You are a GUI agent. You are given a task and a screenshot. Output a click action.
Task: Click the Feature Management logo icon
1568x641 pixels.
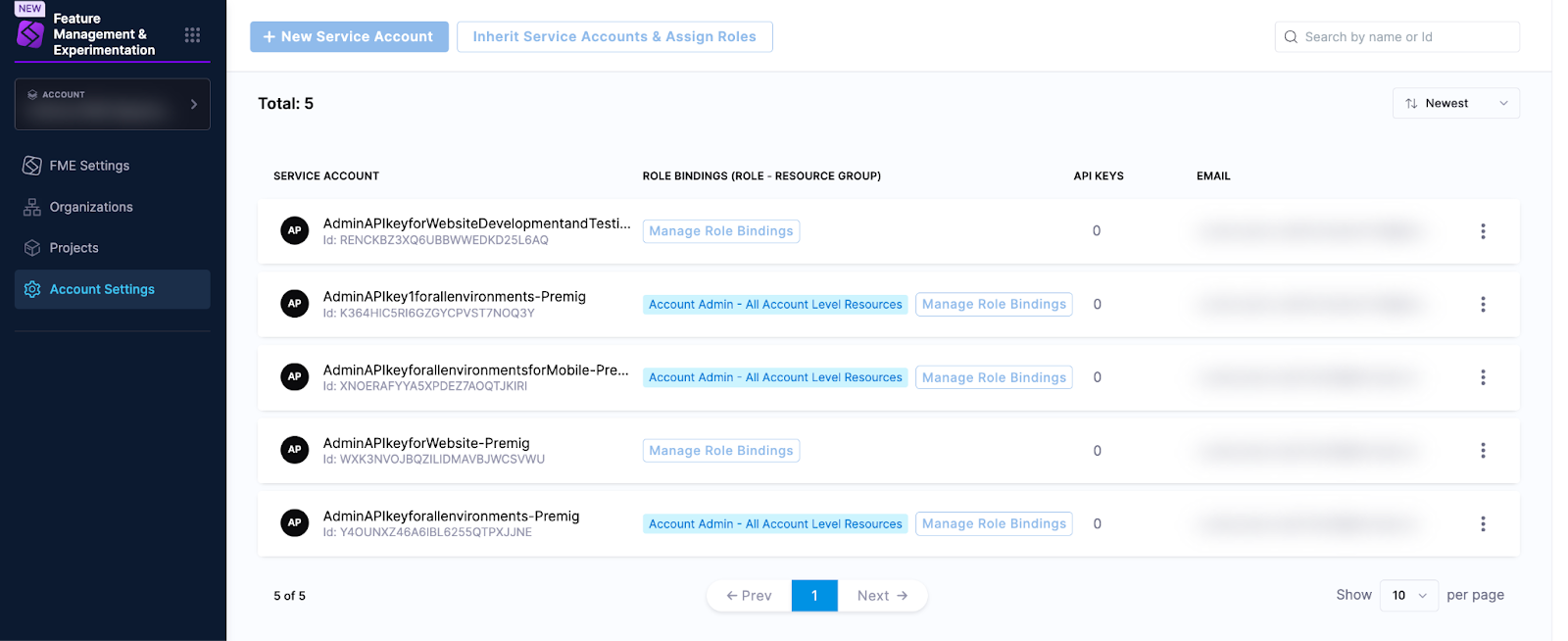click(30, 34)
